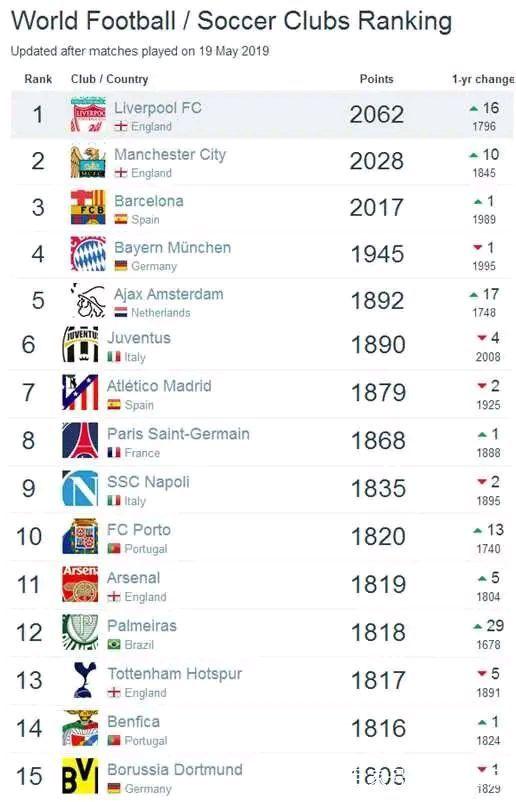Screen dimensions: 516x802
Task: Click the Paris Saint-Germain Eiffel logo
Action: [x=80, y=440]
